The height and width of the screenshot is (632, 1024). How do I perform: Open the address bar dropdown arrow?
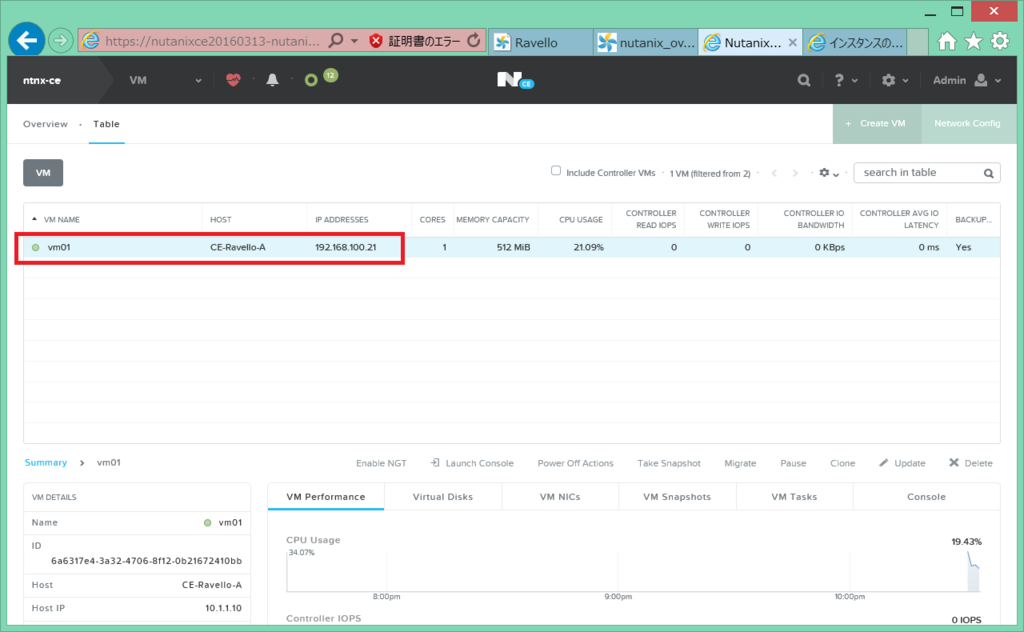point(355,41)
